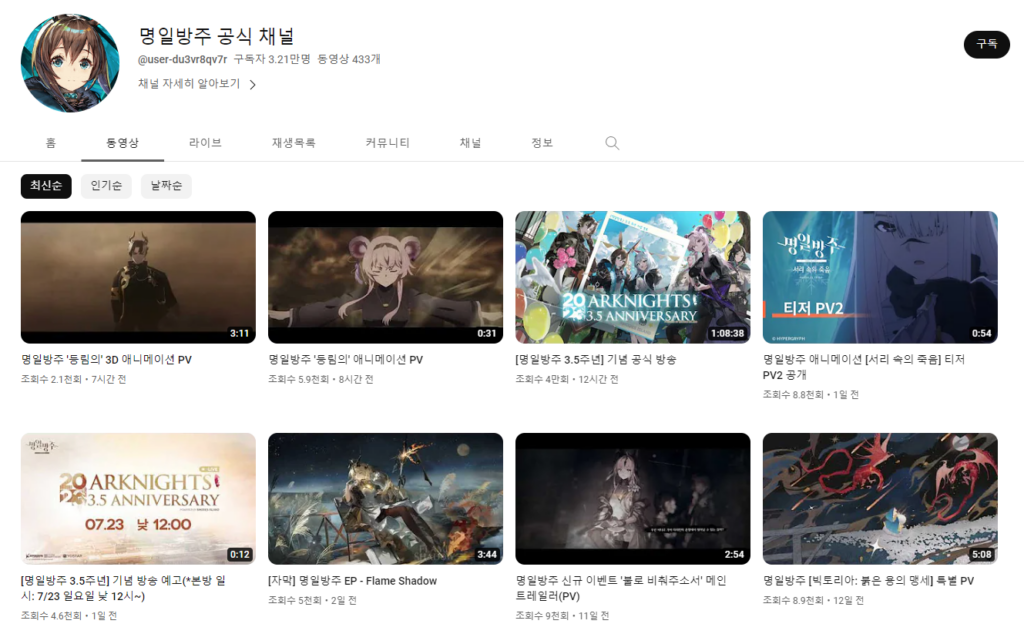Play the 0:31 '등림의' 애니메이션 PV thumbnail
The width and height of the screenshot is (1024, 644).
[385, 277]
